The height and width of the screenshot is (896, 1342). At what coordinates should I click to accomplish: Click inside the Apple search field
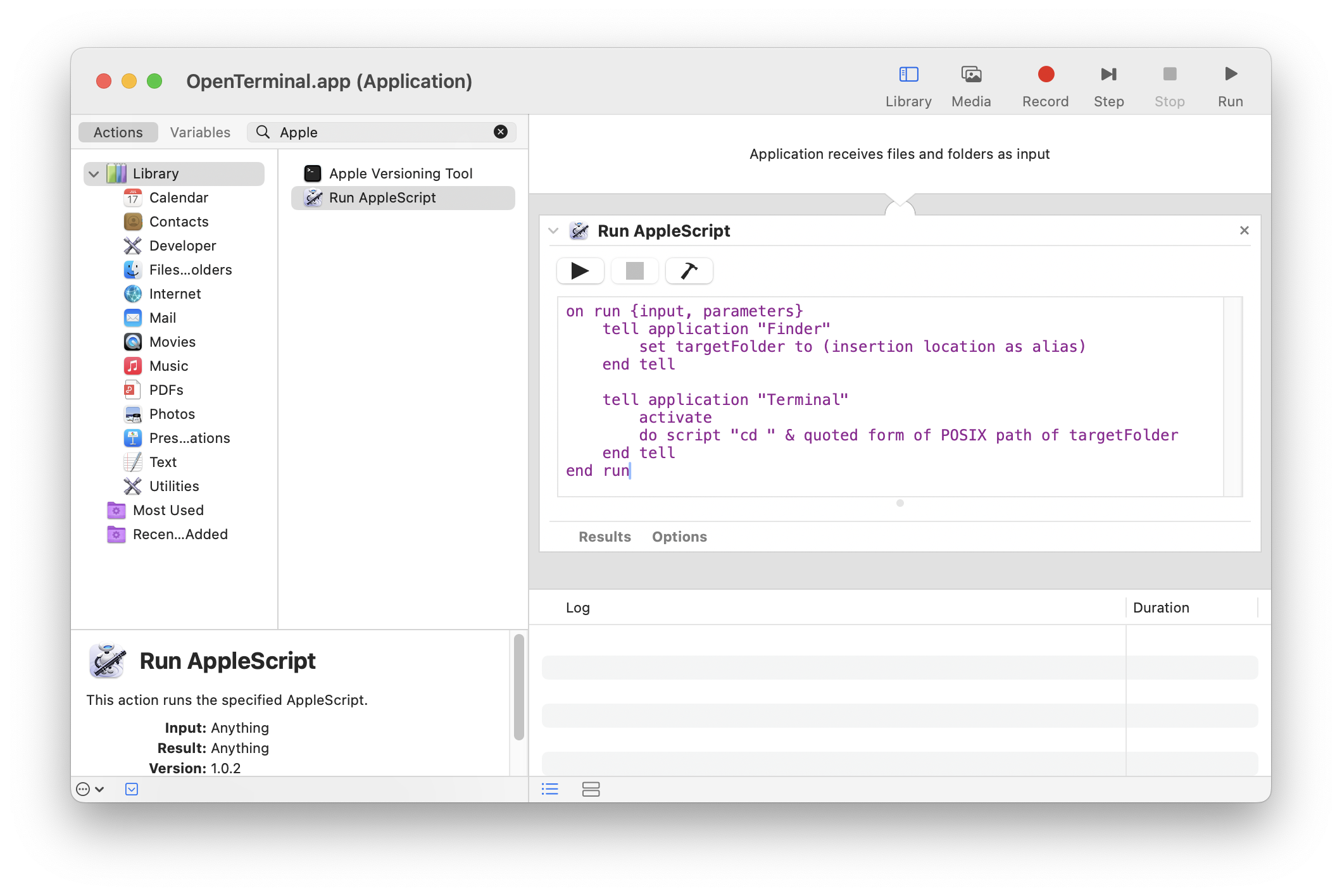pyautogui.click(x=380, y=132)
